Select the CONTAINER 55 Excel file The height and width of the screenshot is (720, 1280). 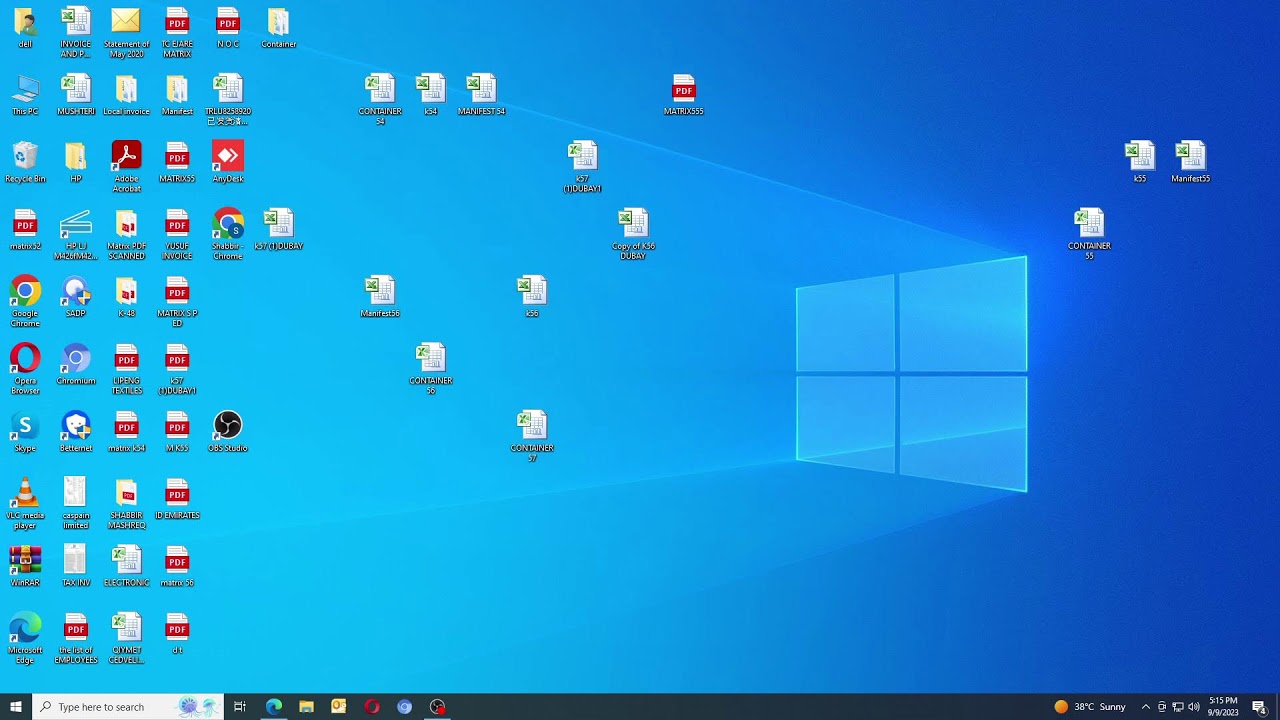[x=1089, y=234]
